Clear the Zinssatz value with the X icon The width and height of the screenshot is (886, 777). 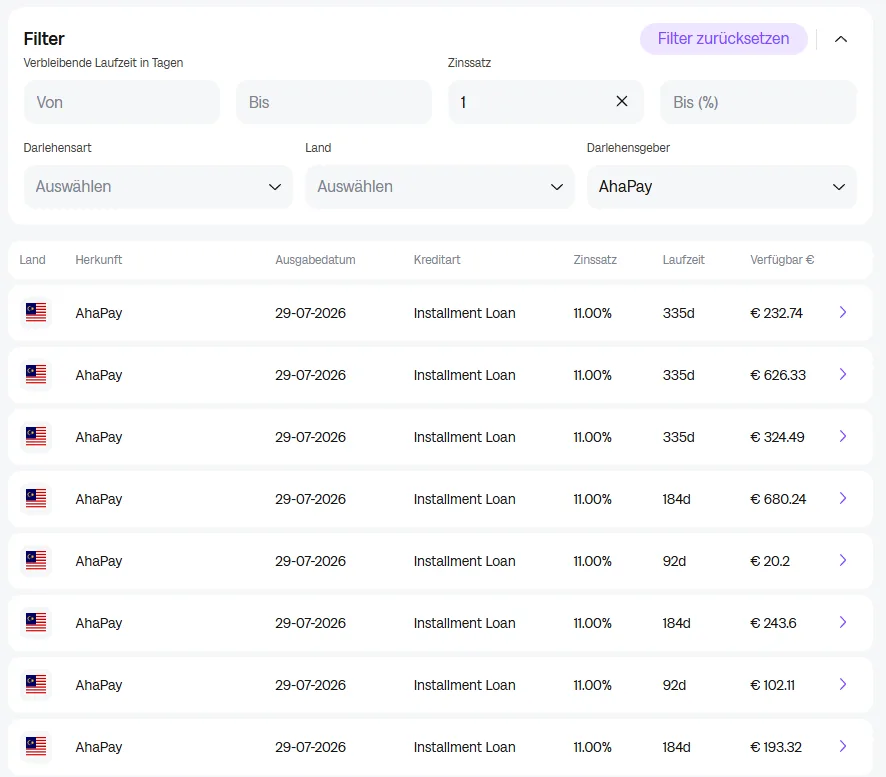click(x=622, y=102)
